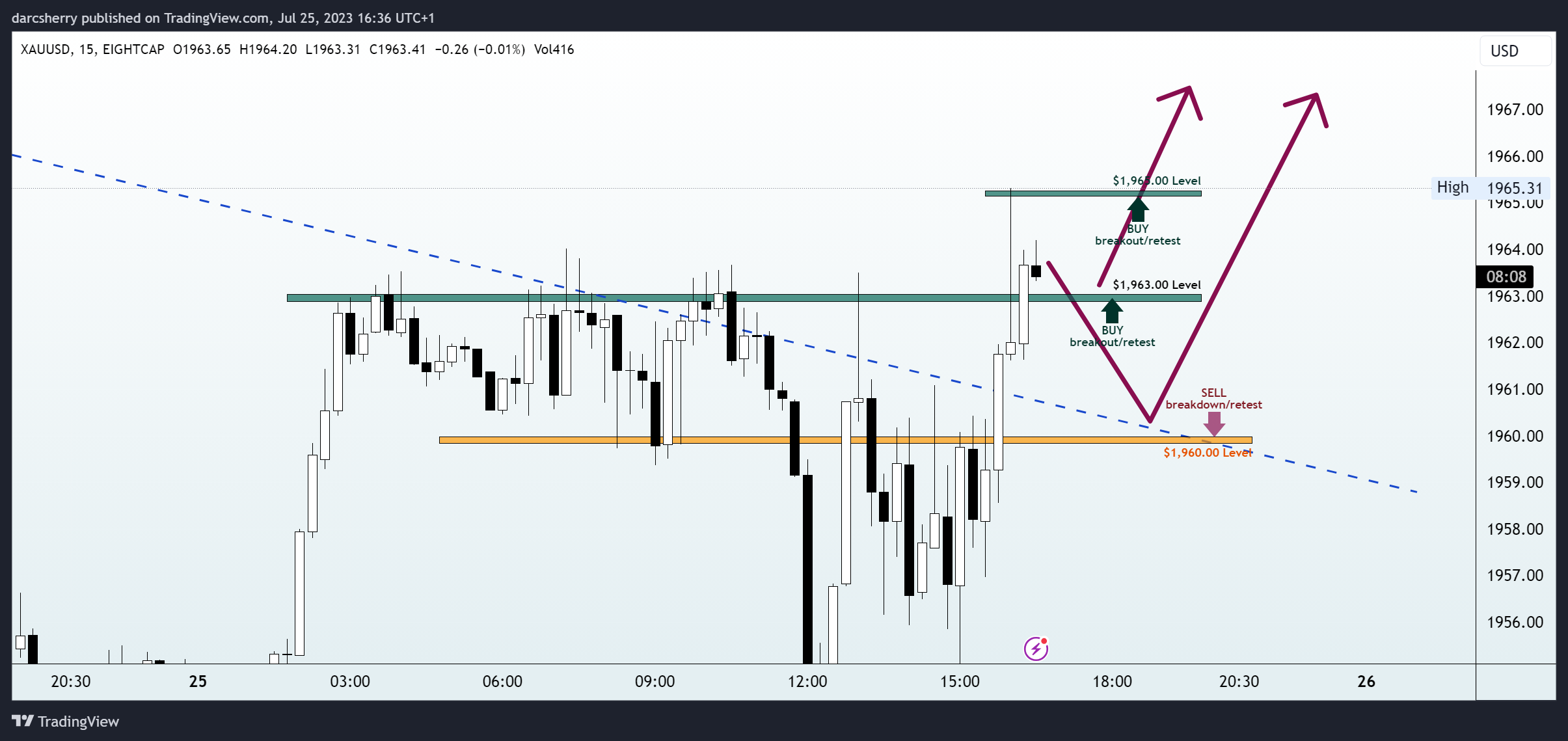Click the −0.26 (−0.01%) change readout

pyautogui.click(x=480, y=49)
